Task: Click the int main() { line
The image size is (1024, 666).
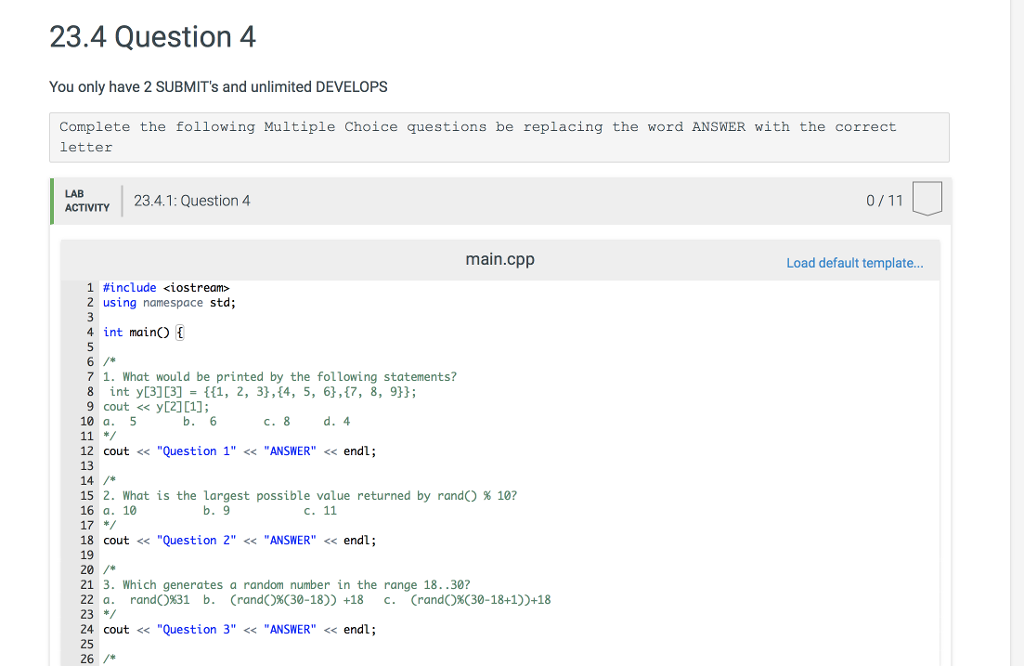Action: click(x=144, y=332)
